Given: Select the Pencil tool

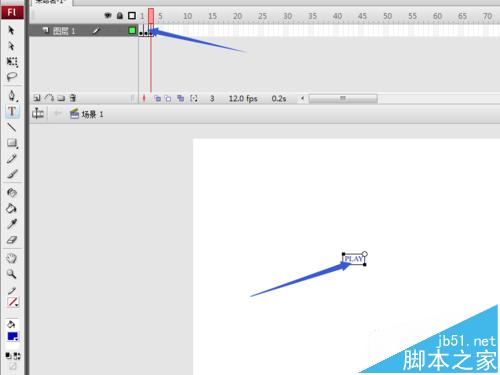Looking at the screenshot, I should point(12,159).
